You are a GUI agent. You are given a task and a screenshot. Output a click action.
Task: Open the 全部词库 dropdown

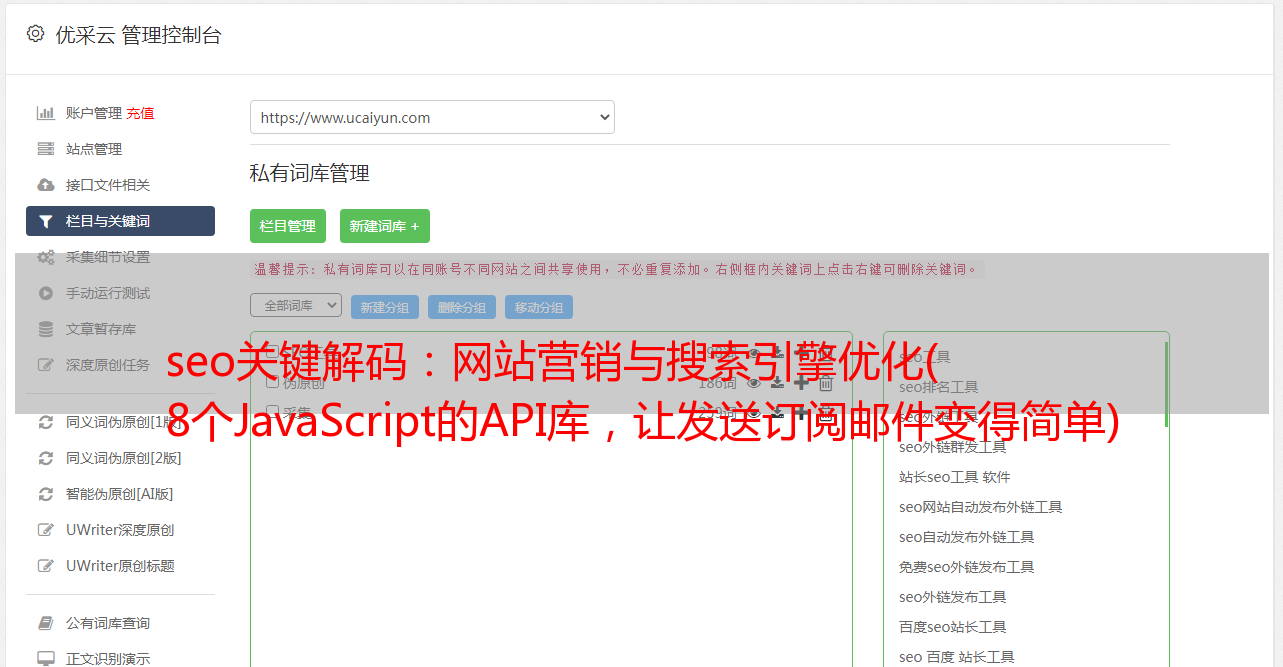coord(296,305)
